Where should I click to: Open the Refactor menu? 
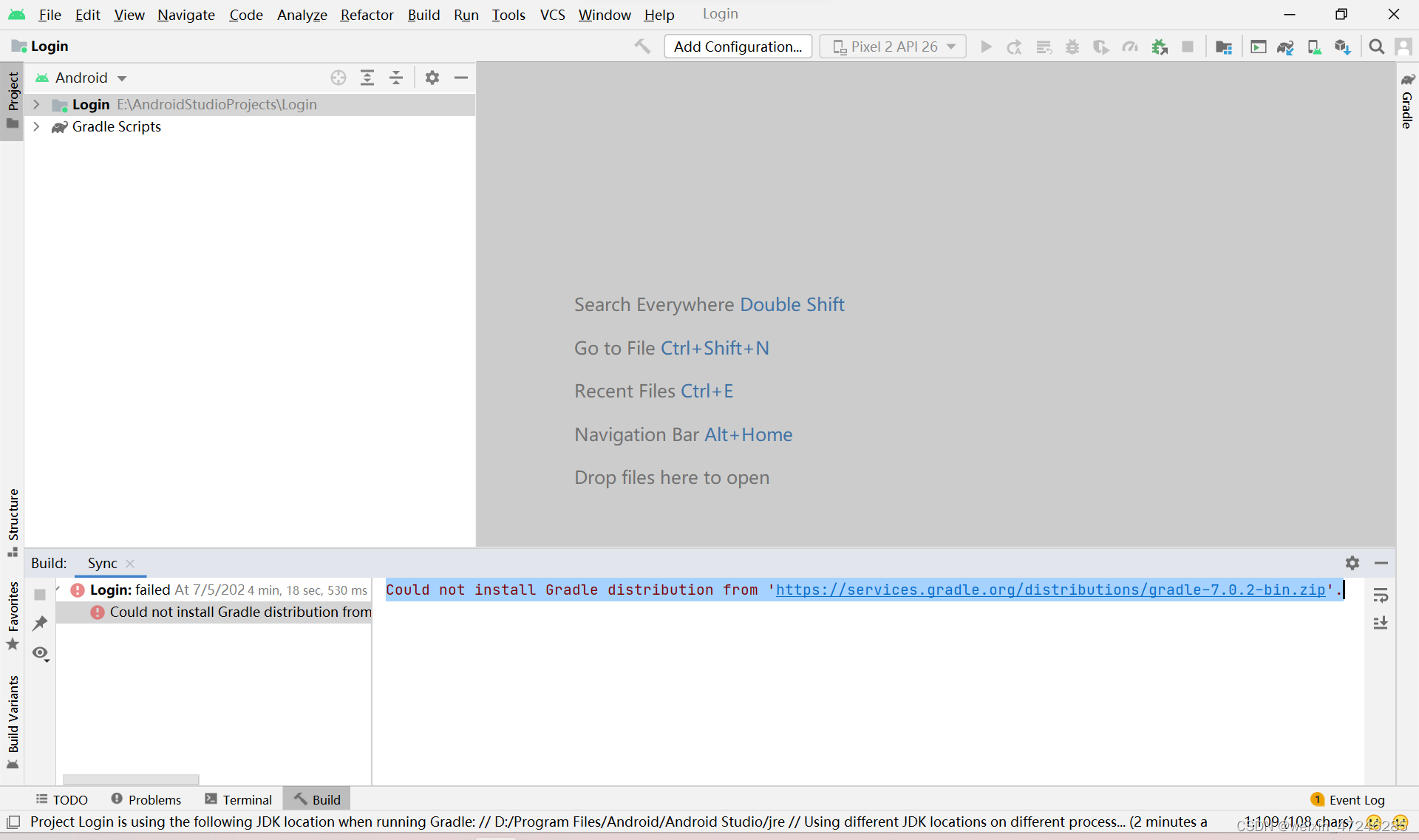click(367, 15)
